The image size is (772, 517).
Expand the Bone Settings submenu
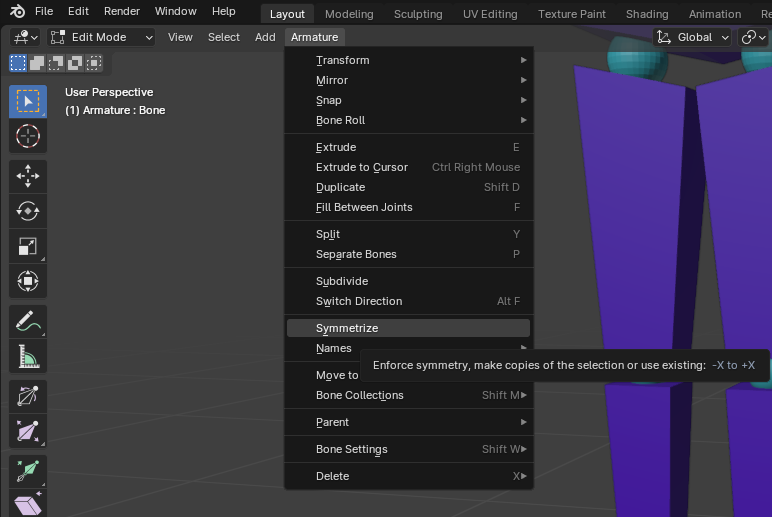pos(409,450)
